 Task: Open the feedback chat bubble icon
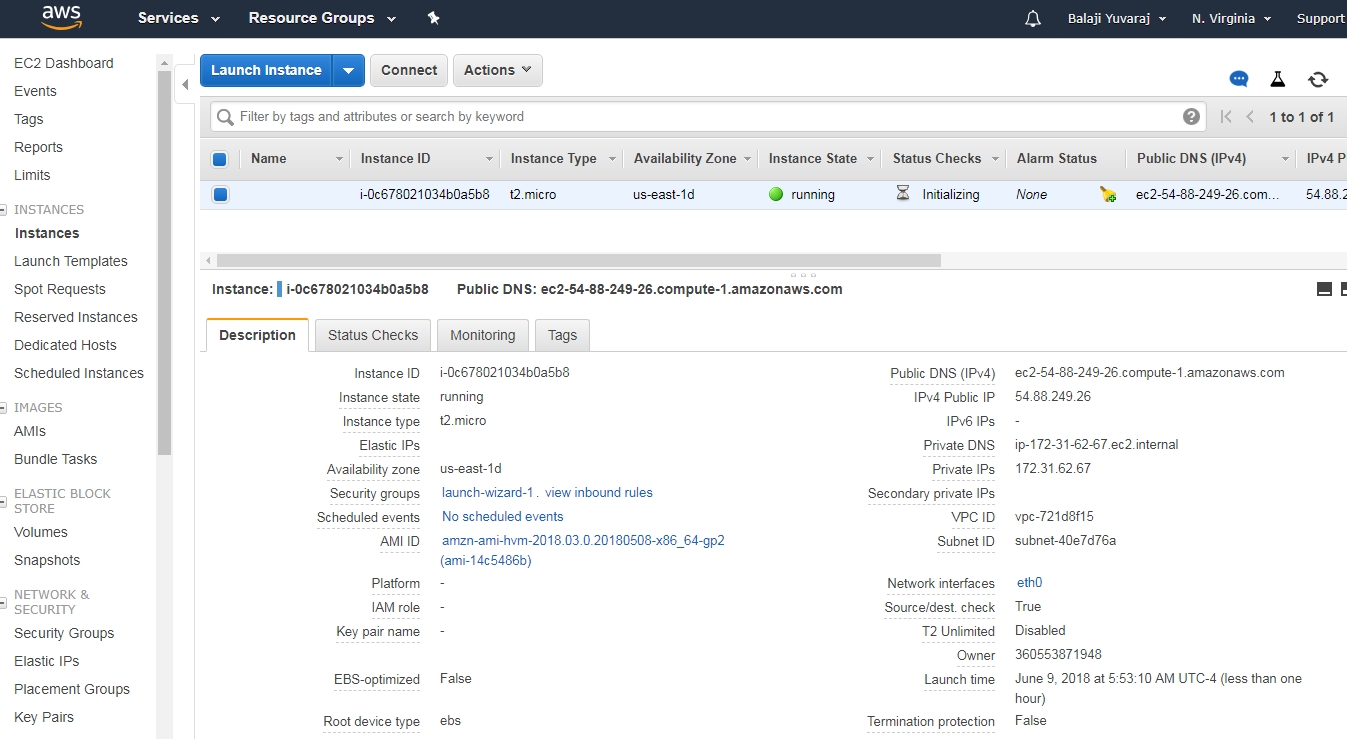[1239, 79]
